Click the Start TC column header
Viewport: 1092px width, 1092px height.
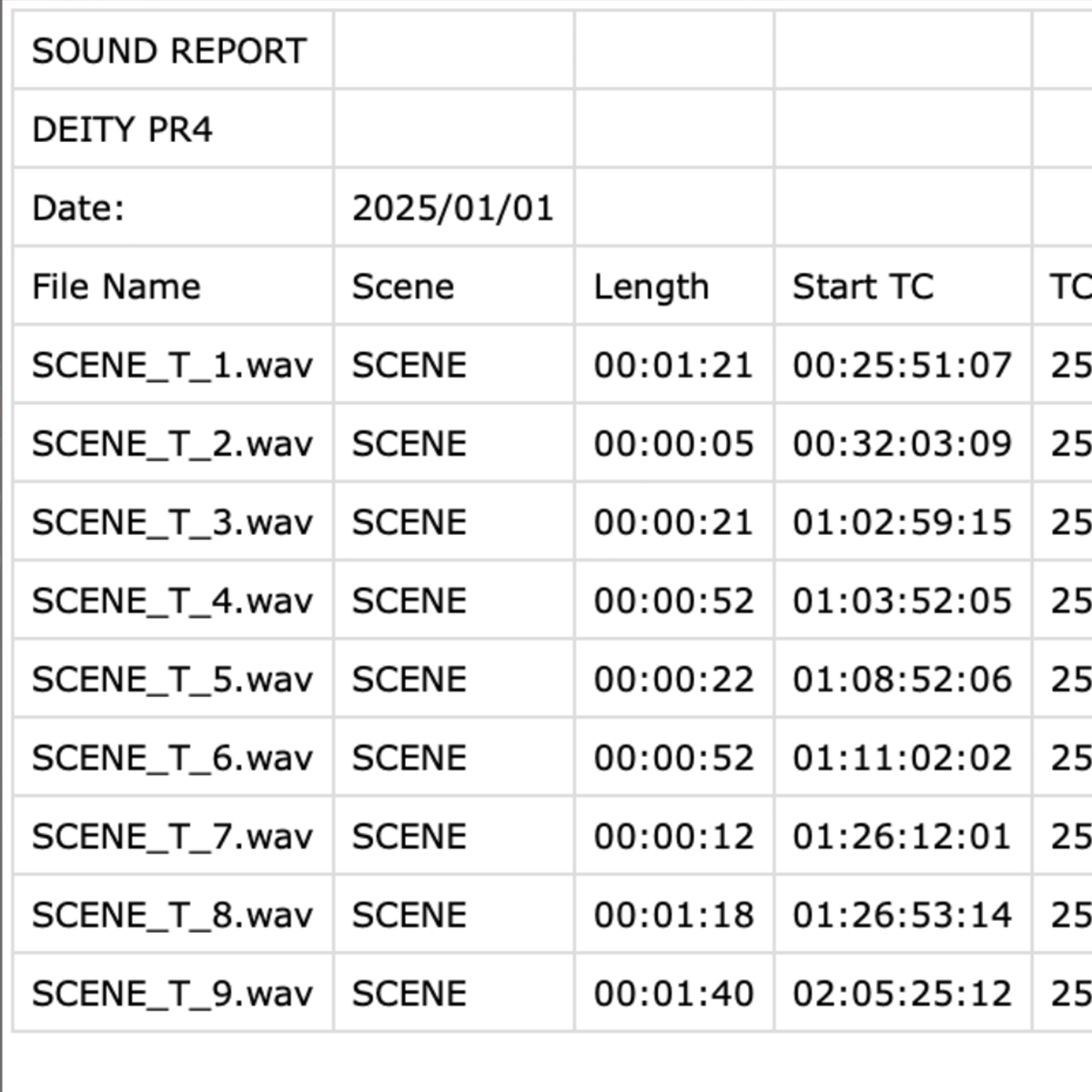click(x=863, y=287)
